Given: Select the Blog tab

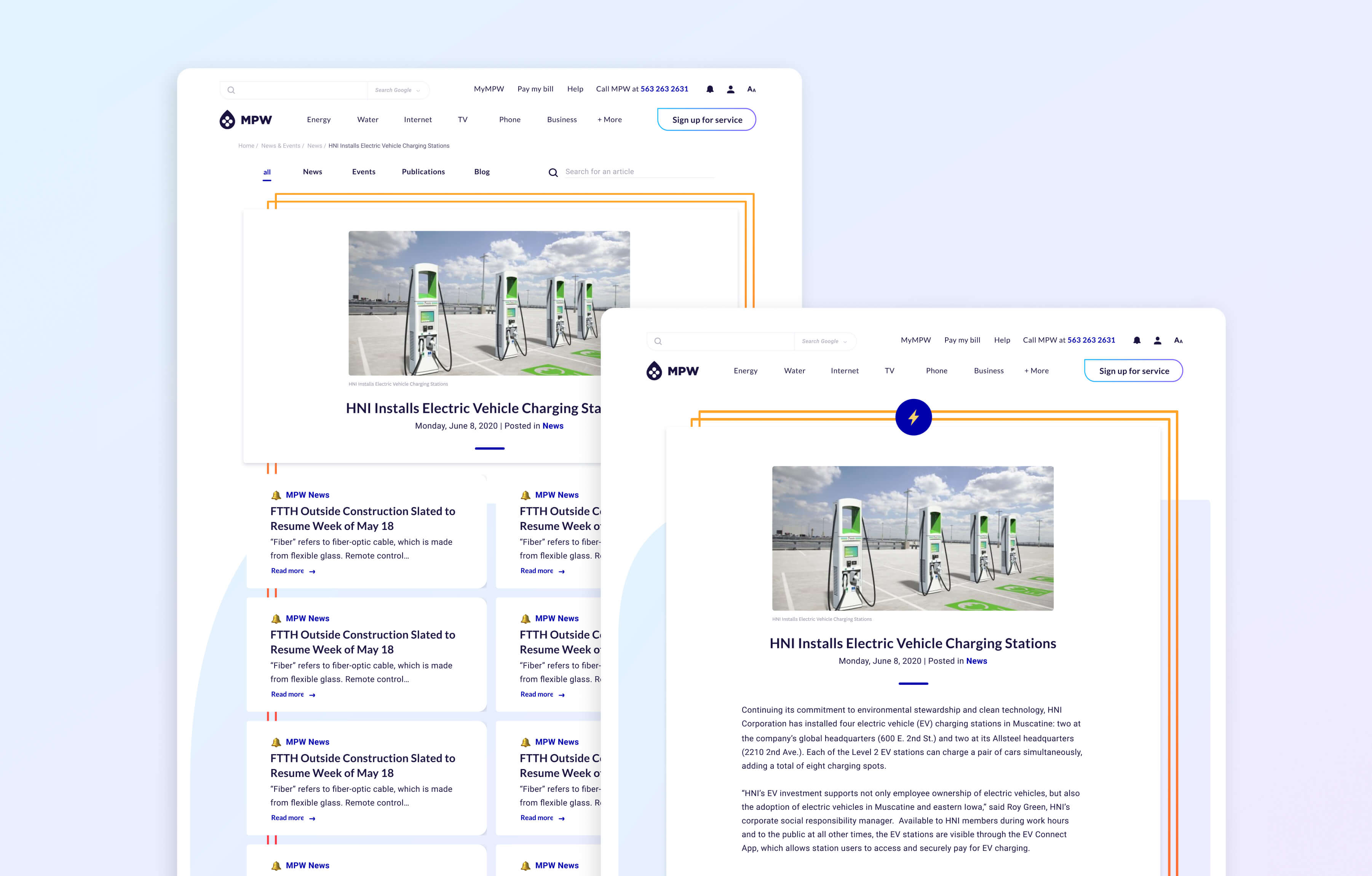Looking at the screenshot, I should (x=481, y=172).
